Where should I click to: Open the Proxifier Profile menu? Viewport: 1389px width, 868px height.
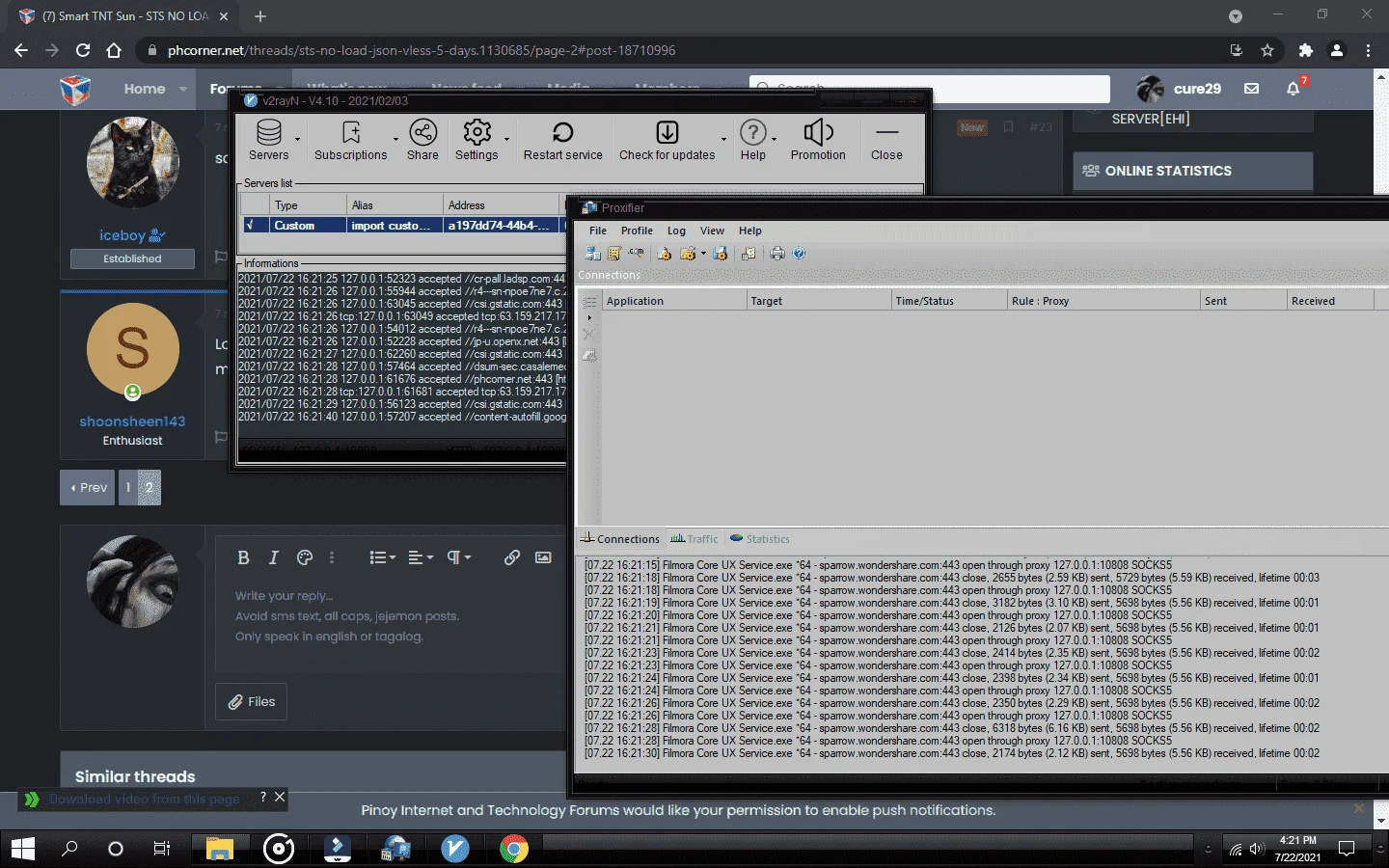click(637, 231)
